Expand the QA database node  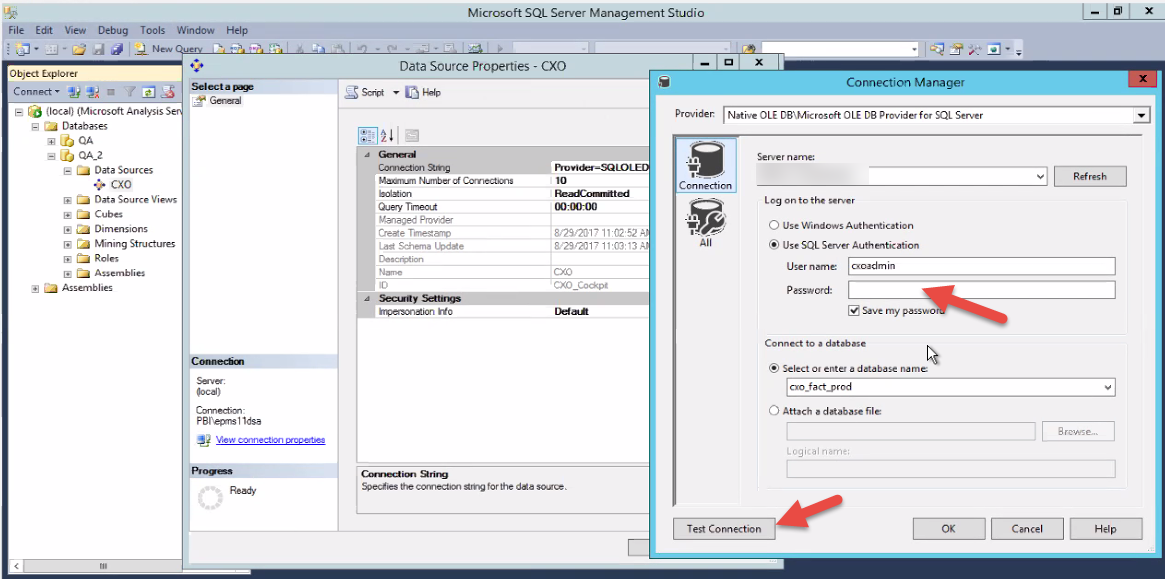point(51,140)
